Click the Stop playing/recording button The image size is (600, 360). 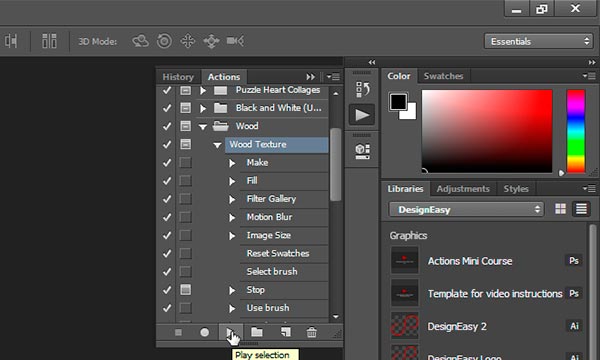point(178,332)
